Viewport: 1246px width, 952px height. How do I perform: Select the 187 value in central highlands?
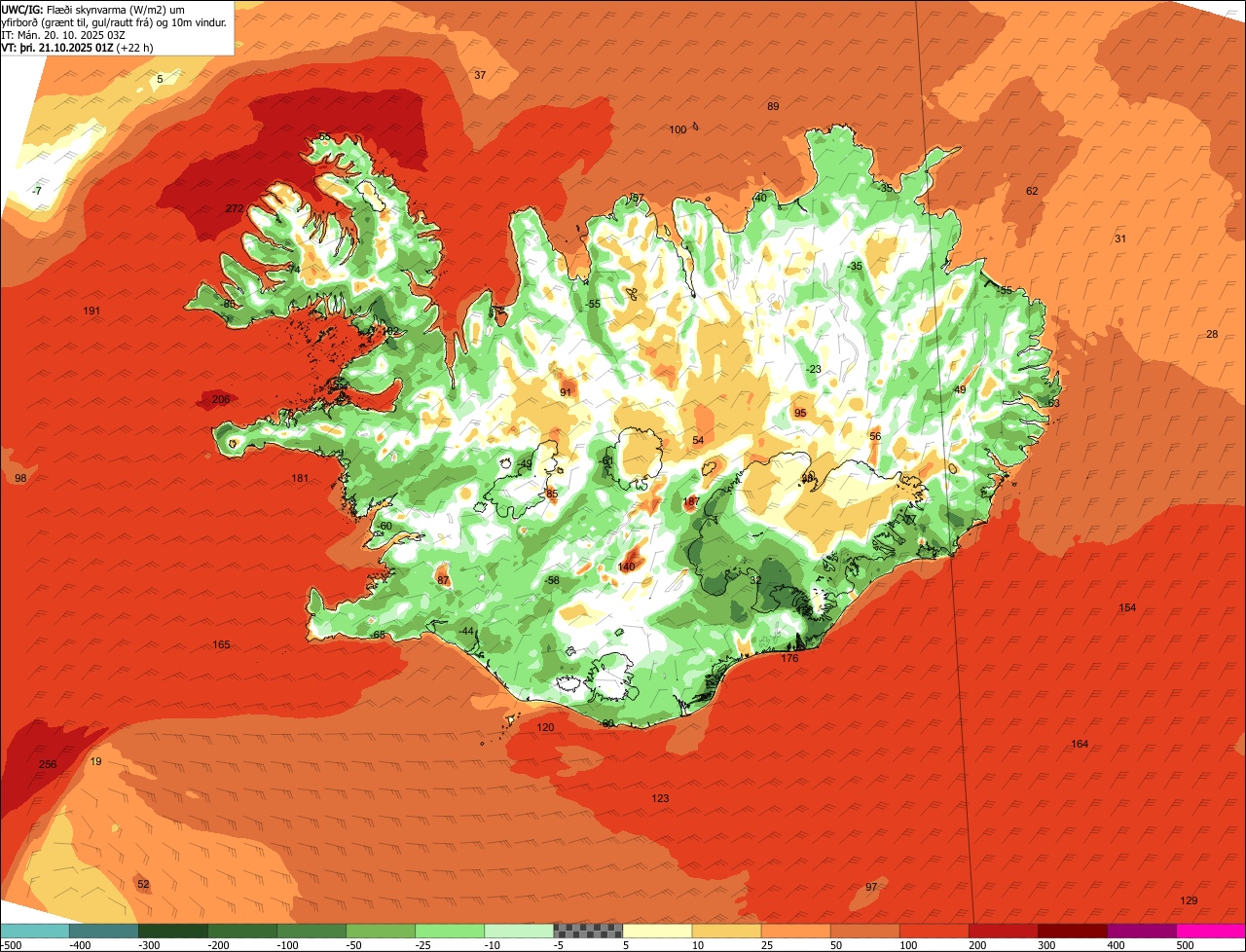pos(691,502)
